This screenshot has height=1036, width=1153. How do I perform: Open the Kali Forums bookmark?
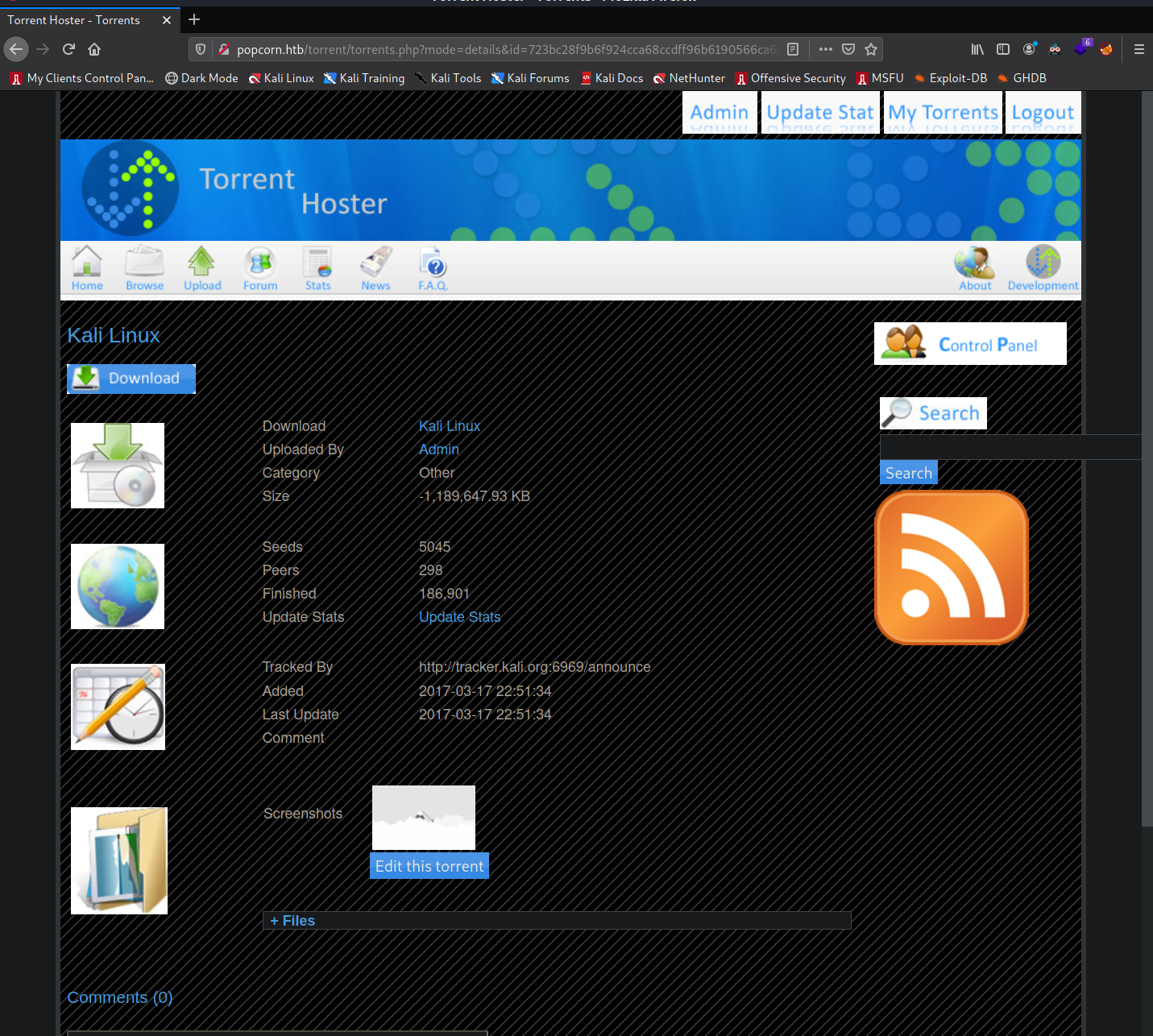530,78
